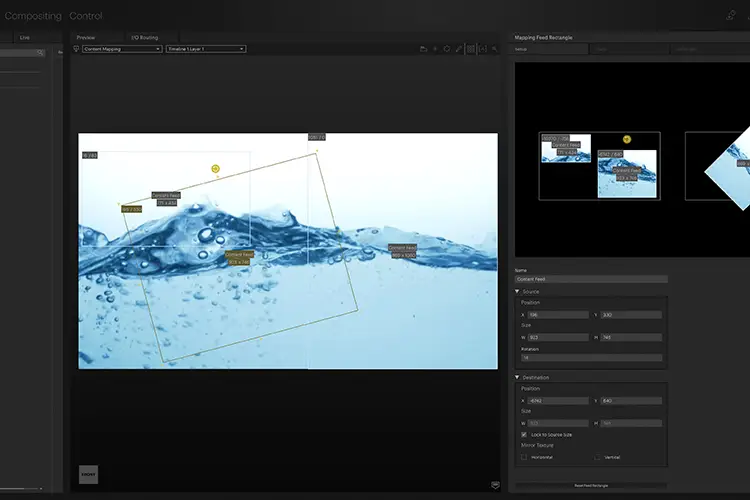Image resolution: width=750 pixels, height=500 pixels.
Task: Collapse the Source section
Action: click(x=517, y=291)
